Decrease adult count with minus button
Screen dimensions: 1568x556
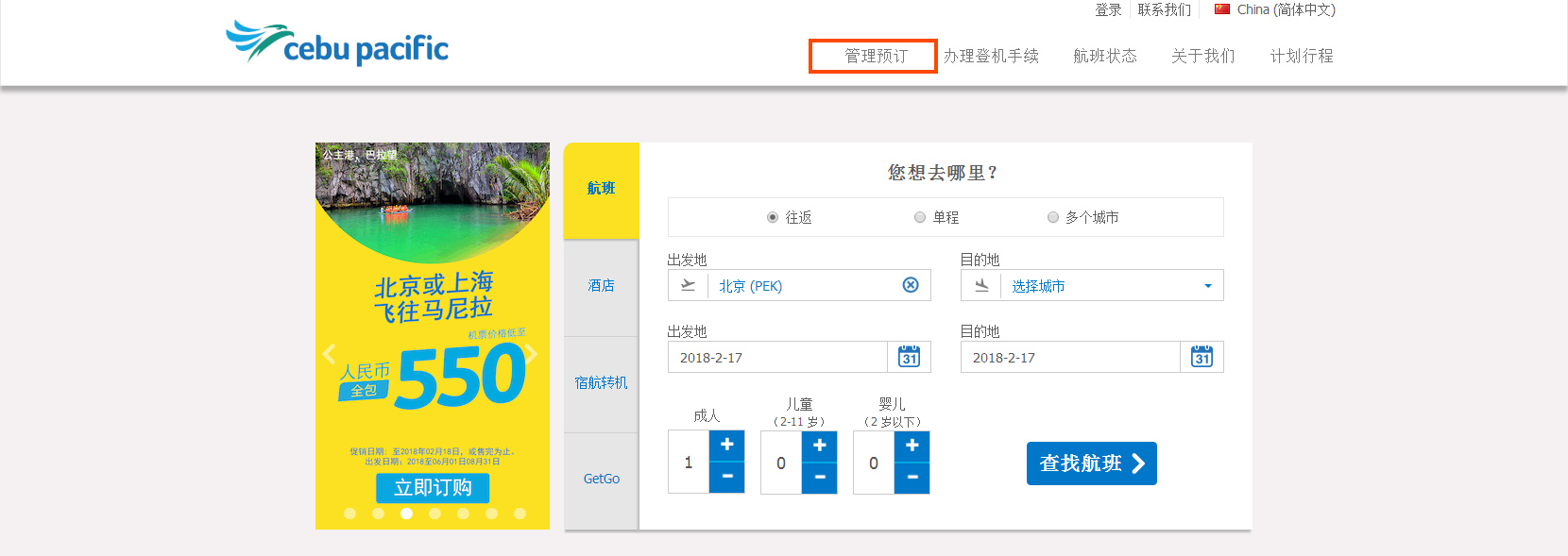click(x=727, y=478)
